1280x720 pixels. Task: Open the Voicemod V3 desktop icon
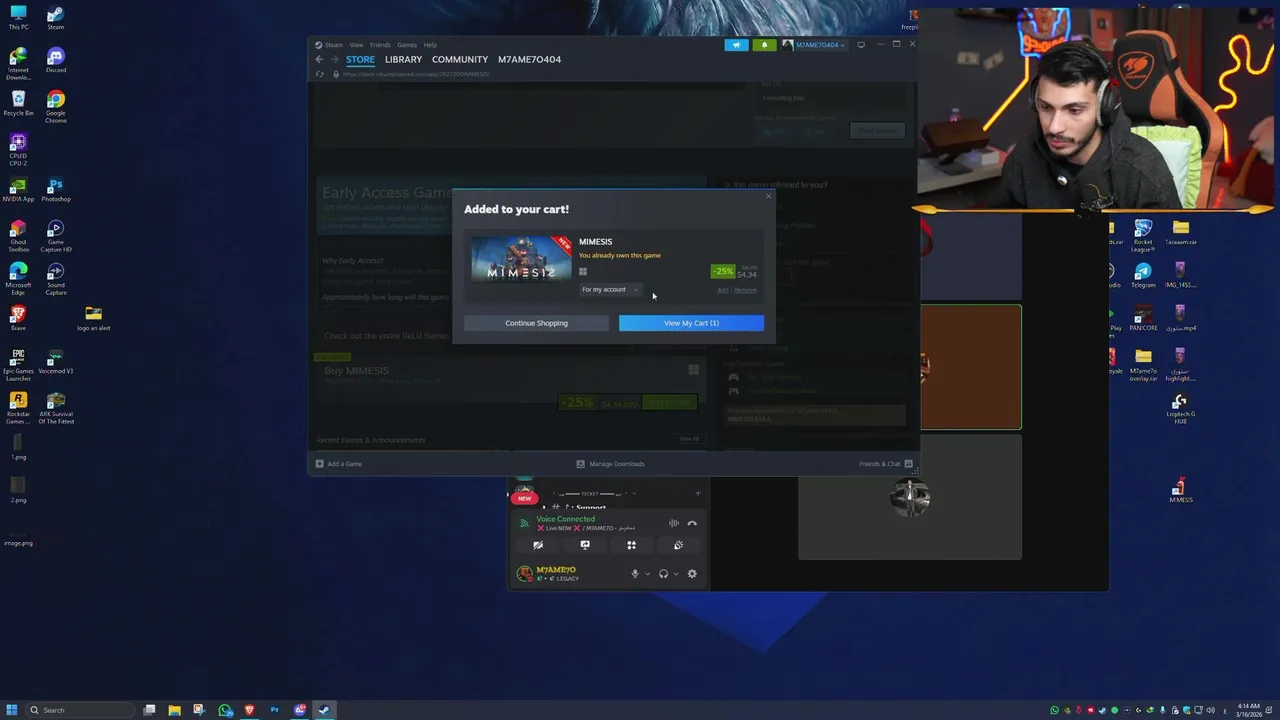(56, 361)
